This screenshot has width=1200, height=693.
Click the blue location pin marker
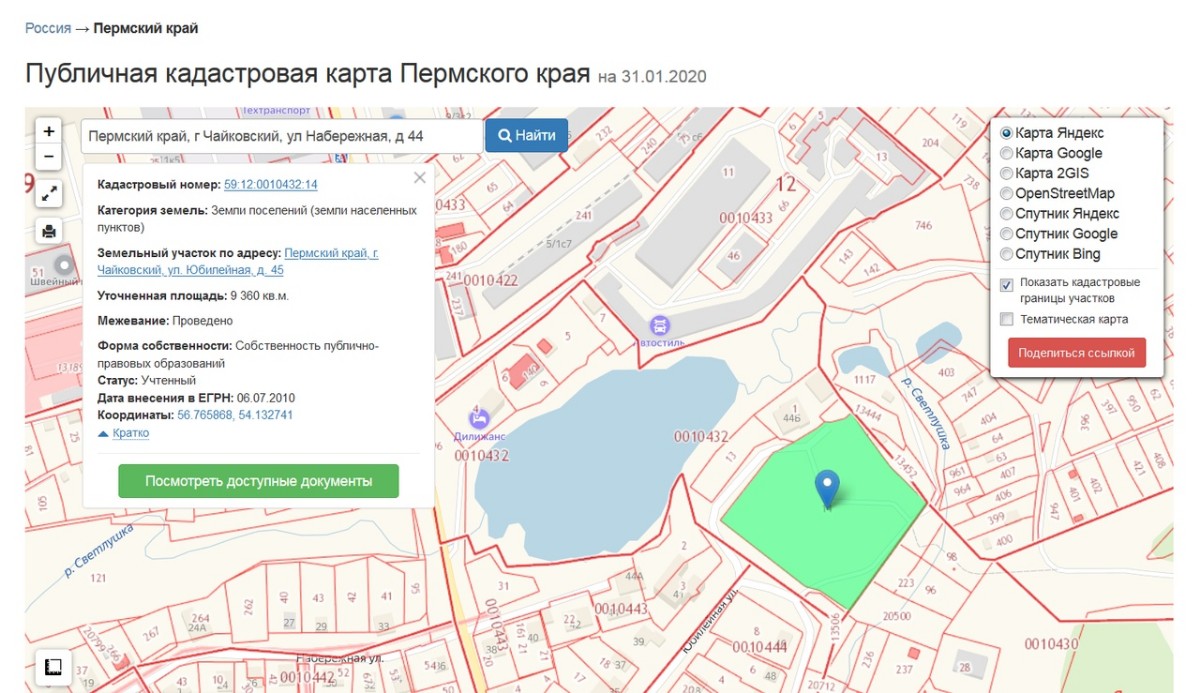pyautogui.click(x=826, y=487)
